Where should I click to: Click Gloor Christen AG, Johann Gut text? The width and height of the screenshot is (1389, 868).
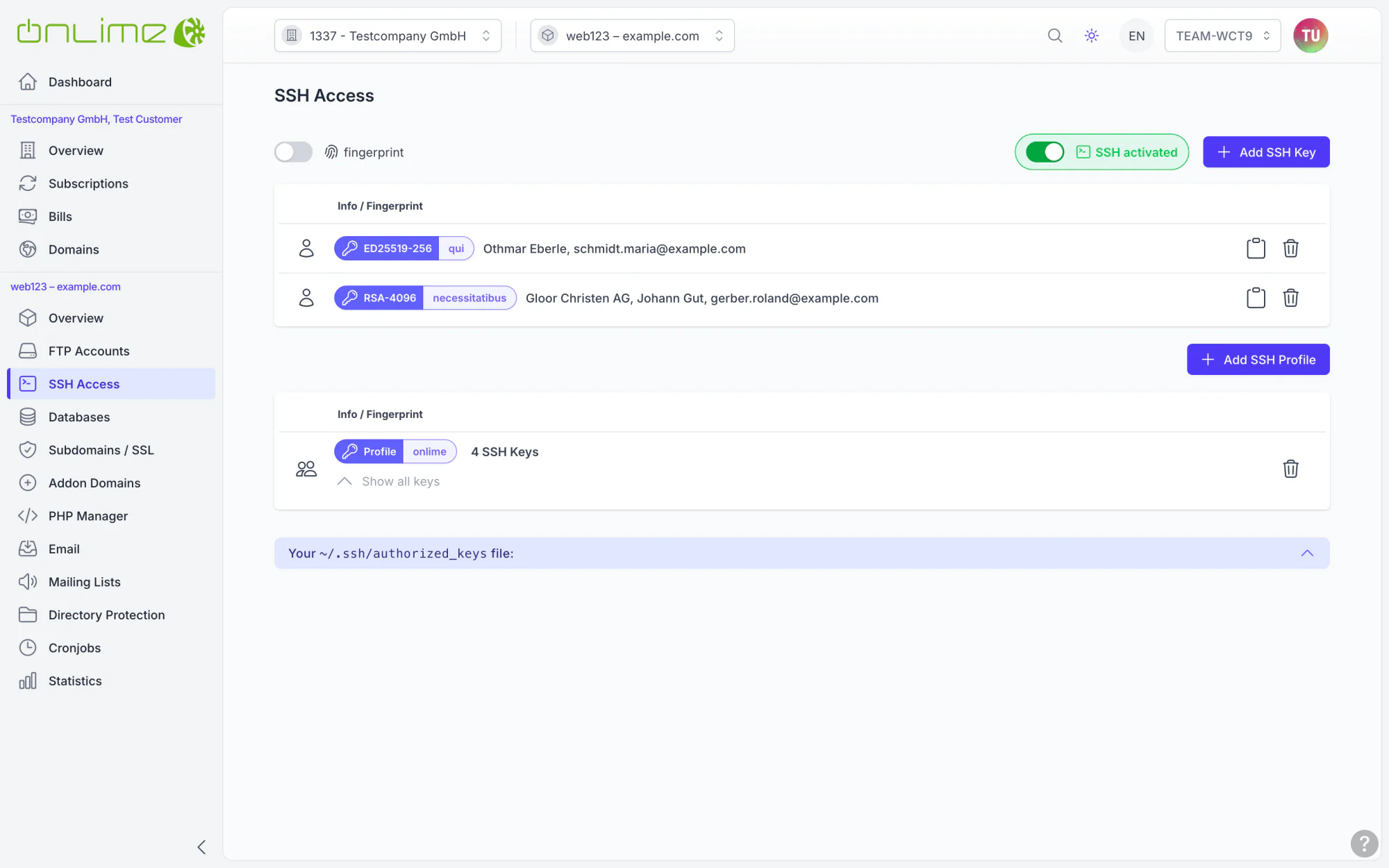pyautogui.click(x=615, y=298)
